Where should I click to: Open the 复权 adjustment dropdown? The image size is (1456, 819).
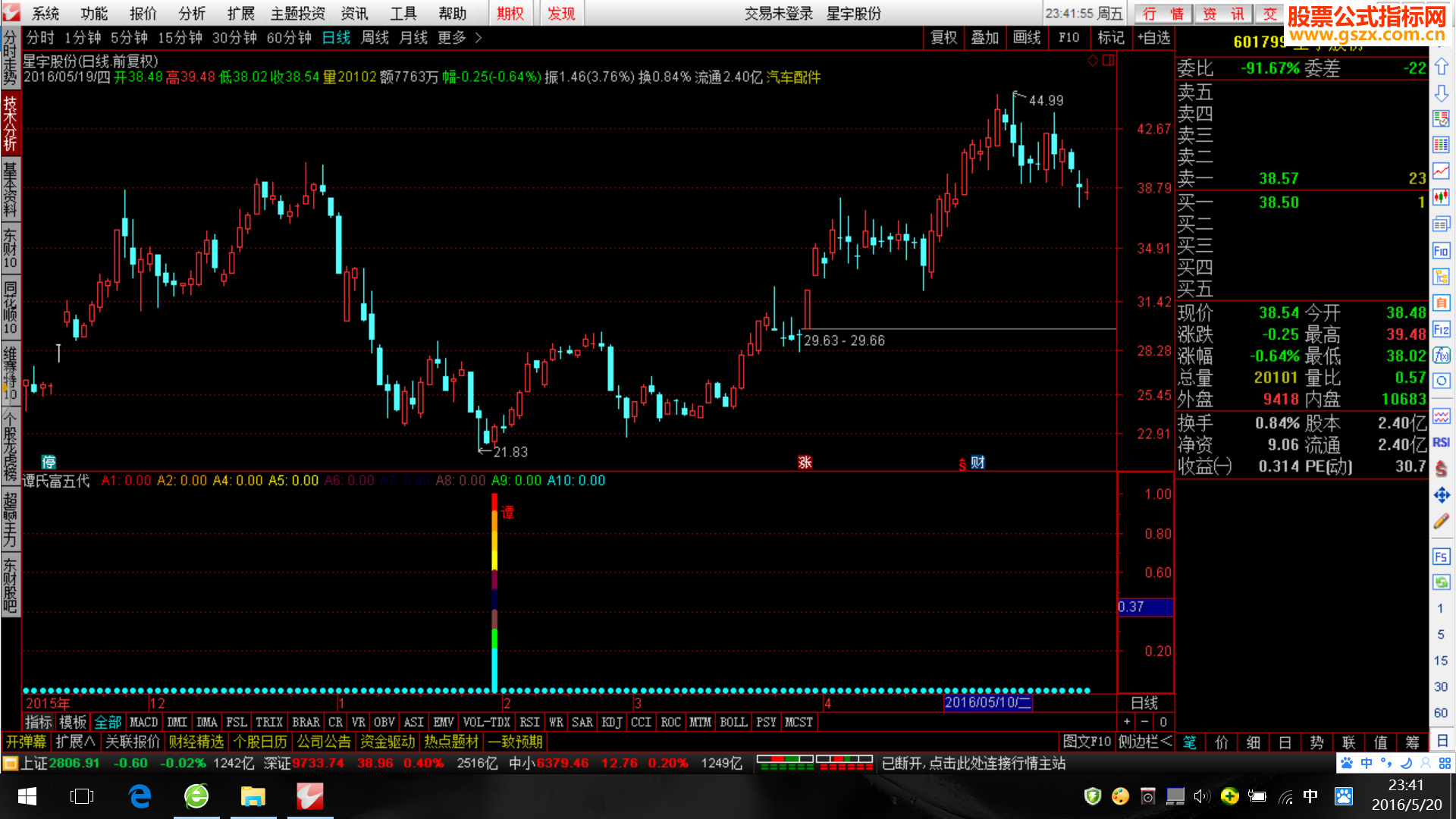944,37
